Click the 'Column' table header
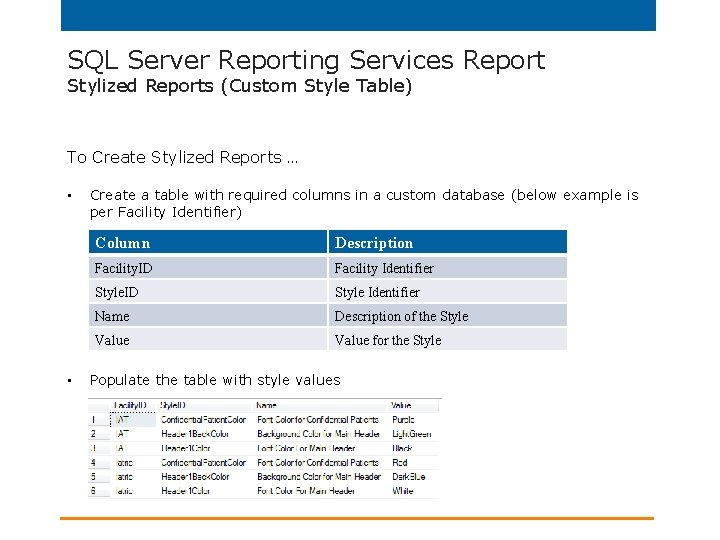Screen dimensions: 720x540 [x=208, y=242]
